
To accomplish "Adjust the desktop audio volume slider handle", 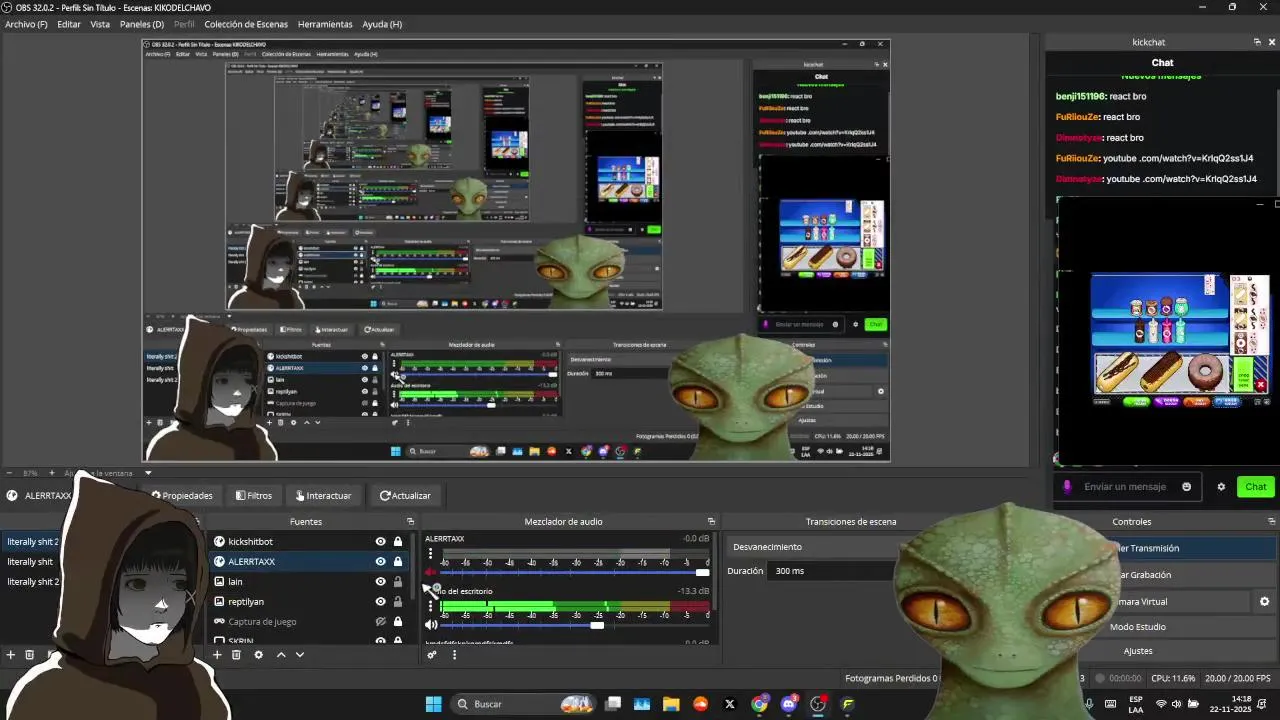I will (x=597, y=625).
